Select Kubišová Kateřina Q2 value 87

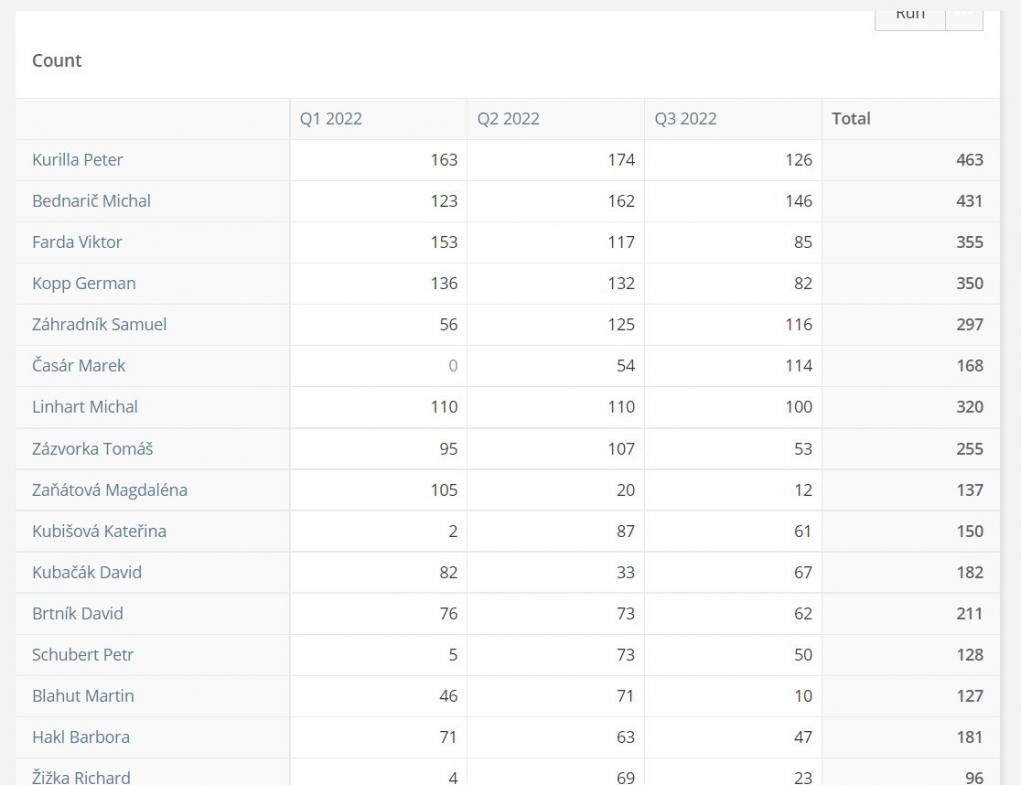(x=626, y=531)
